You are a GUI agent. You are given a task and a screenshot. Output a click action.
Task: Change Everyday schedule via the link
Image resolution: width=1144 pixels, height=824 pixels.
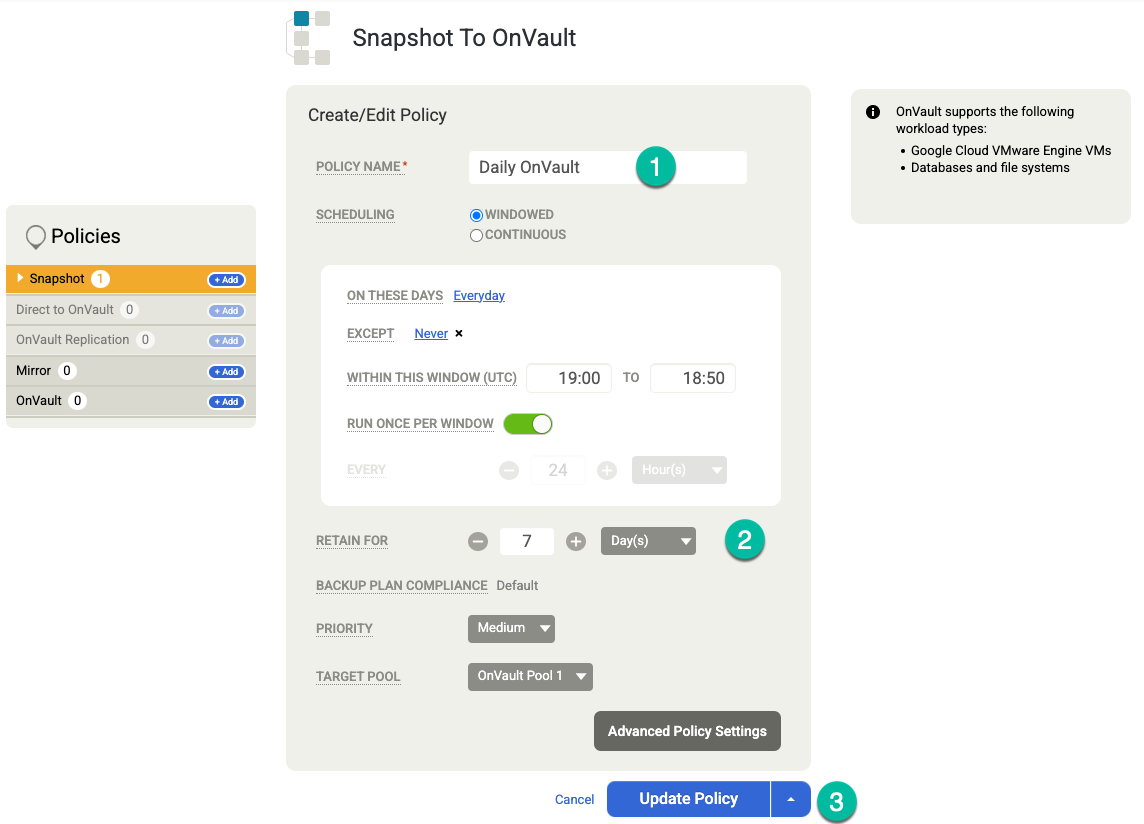pos(479,295)
